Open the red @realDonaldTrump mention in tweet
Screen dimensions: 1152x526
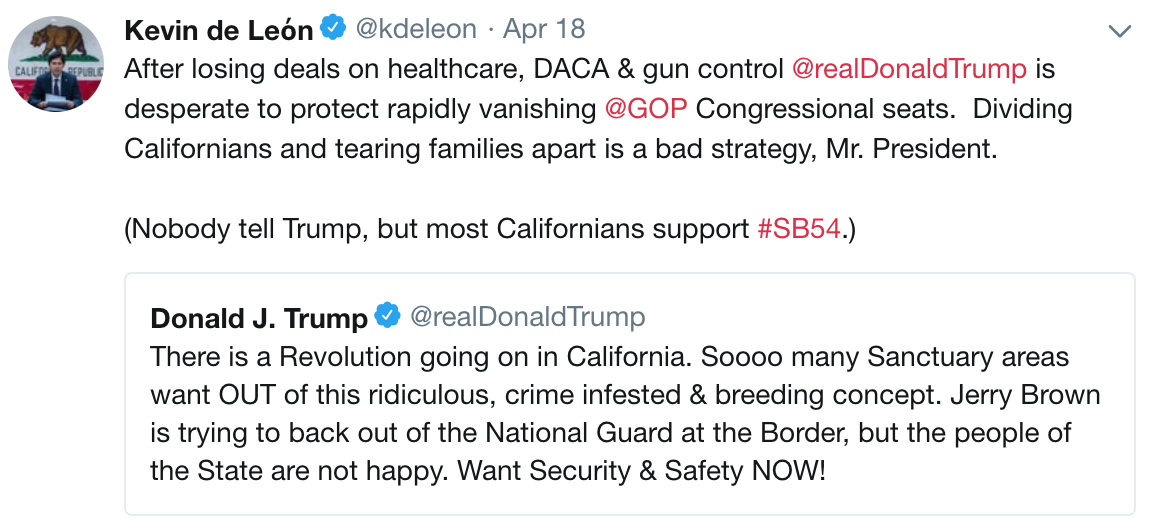908,69
